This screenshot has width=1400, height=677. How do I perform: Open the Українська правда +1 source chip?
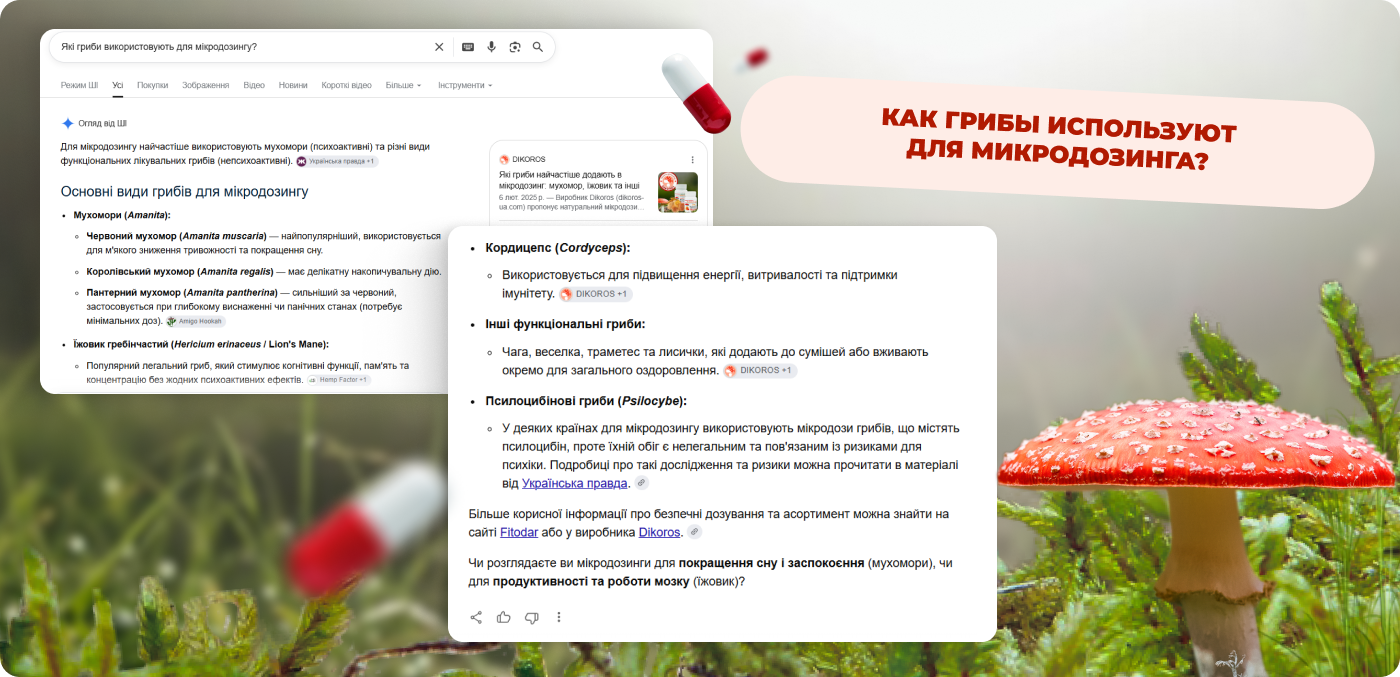(337, 161)
